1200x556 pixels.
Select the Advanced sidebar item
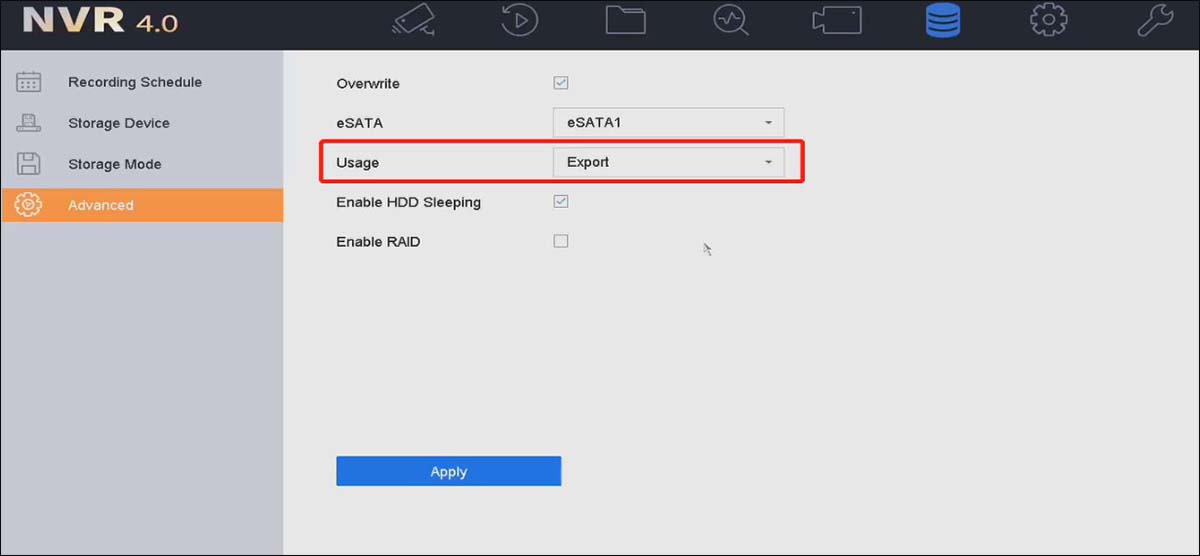tap(142, 205)
